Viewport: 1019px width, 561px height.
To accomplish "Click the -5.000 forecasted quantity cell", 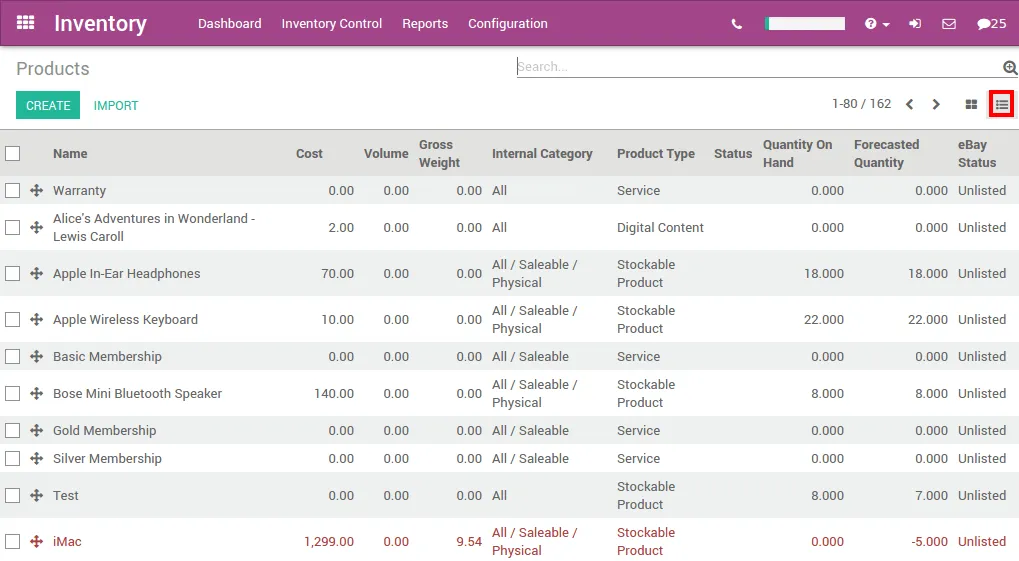I will pyautogui.click(x=929, y=542).
